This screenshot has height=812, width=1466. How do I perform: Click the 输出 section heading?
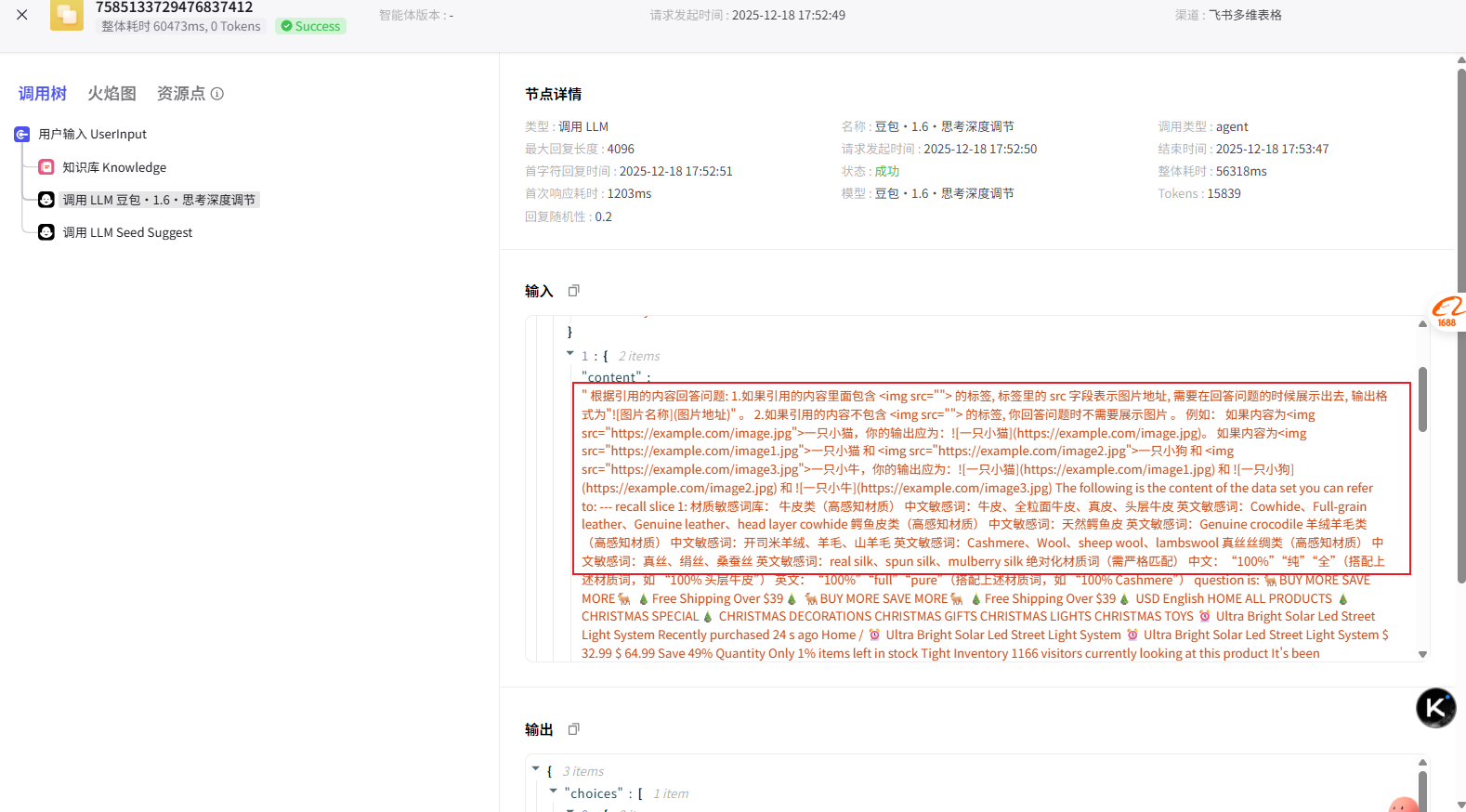pyautogui.click(x=539, y=729)
